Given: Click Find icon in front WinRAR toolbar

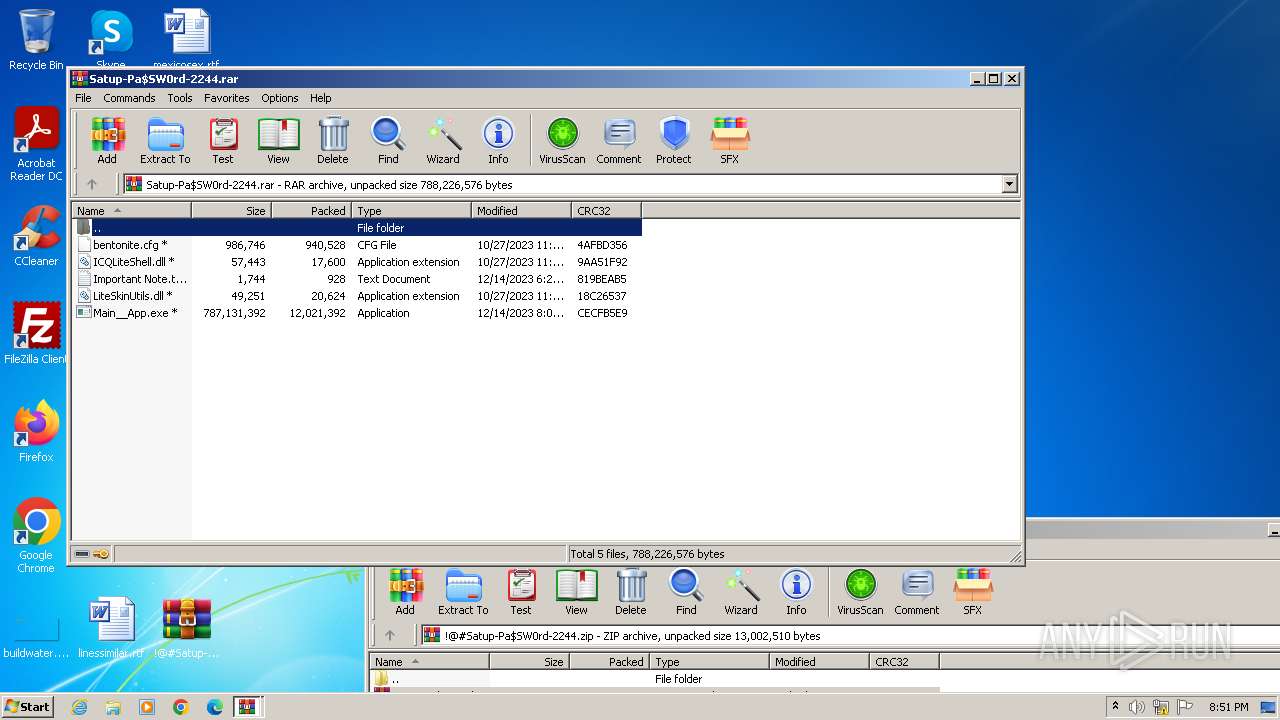Looking at the screenshot, I should 388,141.
